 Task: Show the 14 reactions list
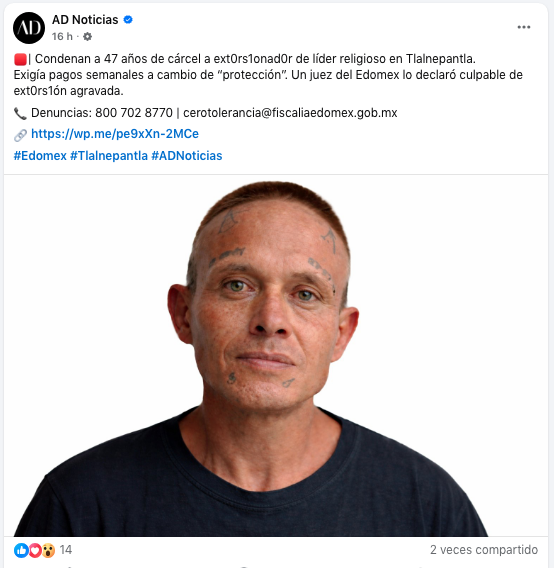66,550
